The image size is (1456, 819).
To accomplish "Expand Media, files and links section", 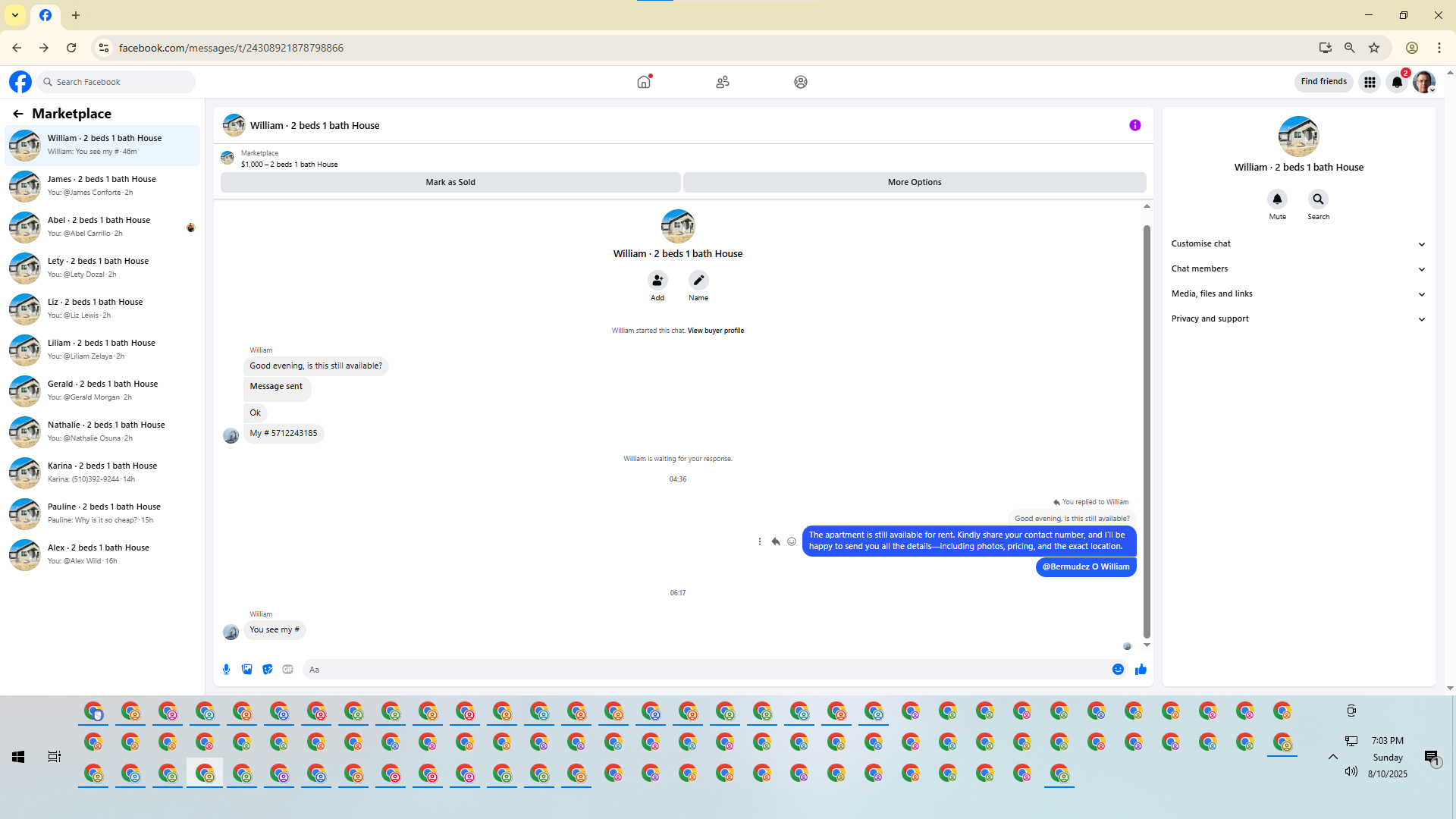I will (x=1298, y=293).
